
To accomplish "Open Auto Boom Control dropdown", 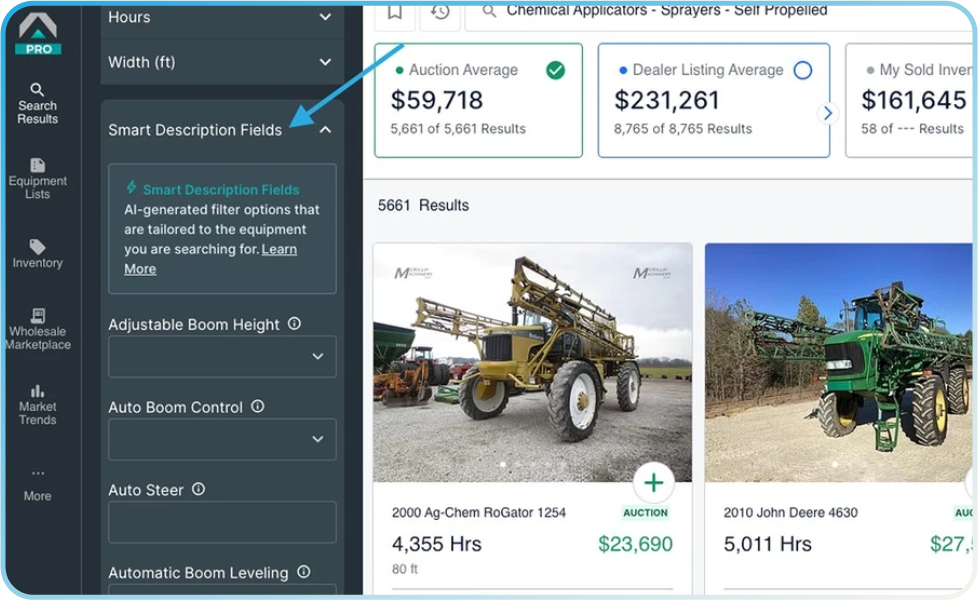I will (222, 439).
